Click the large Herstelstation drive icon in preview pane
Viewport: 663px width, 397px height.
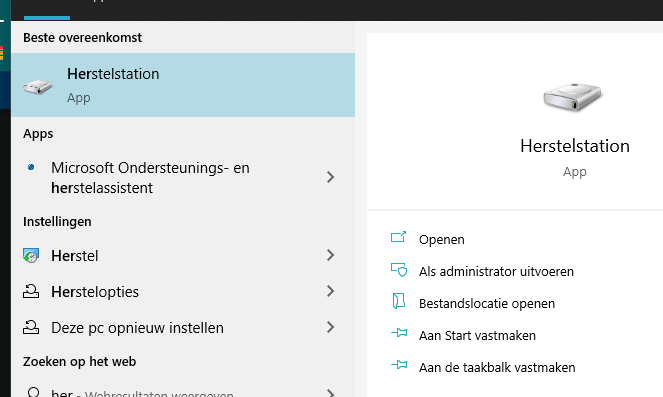coord(574,97)
